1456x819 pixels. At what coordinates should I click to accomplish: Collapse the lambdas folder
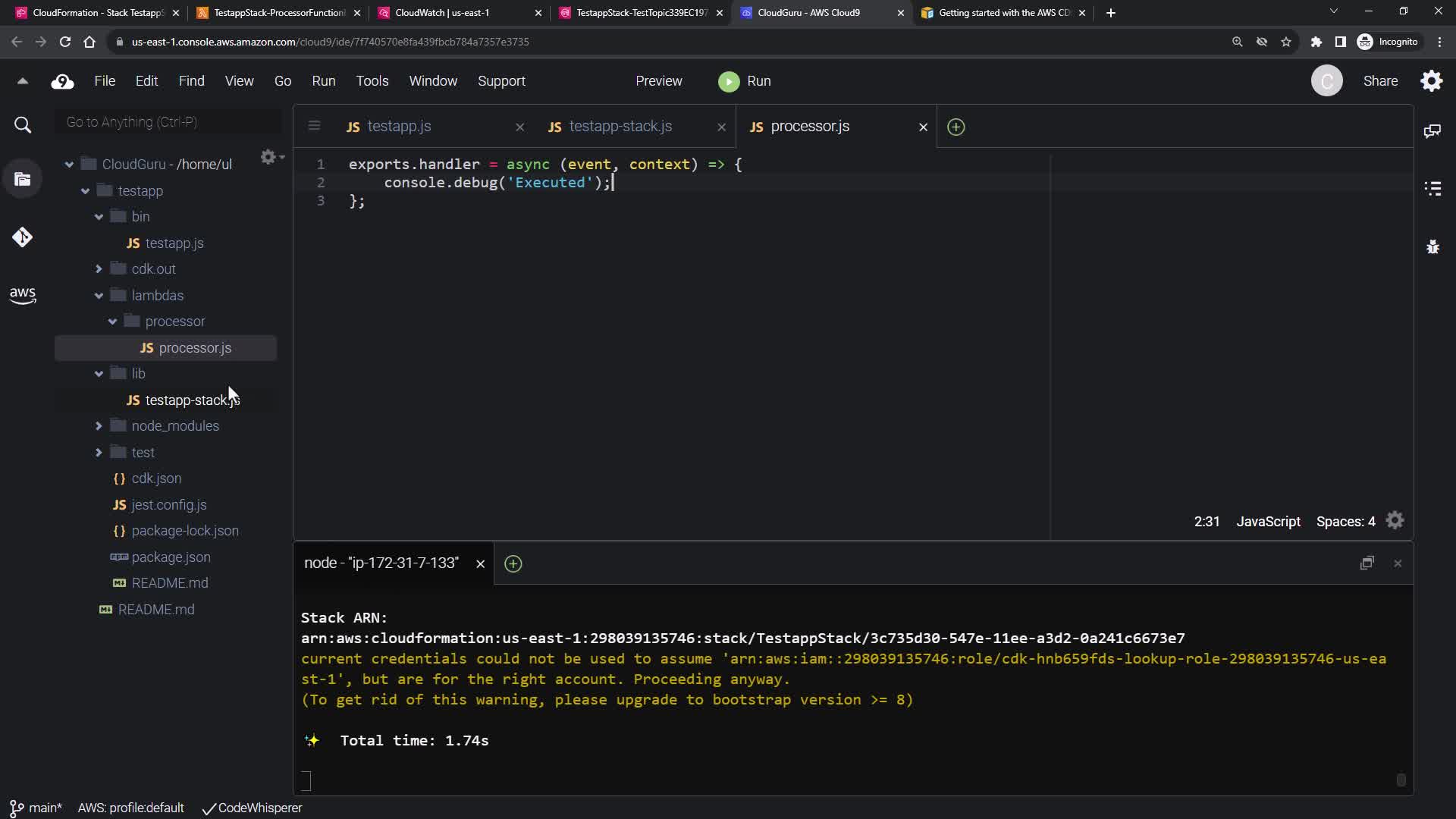coord(99,296)
